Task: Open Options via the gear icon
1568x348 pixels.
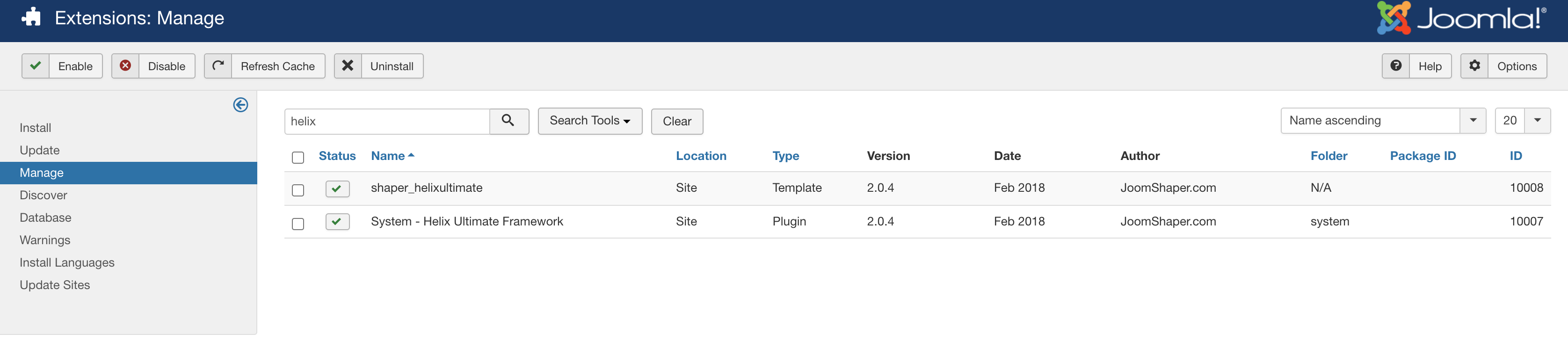Action: 1474,65
